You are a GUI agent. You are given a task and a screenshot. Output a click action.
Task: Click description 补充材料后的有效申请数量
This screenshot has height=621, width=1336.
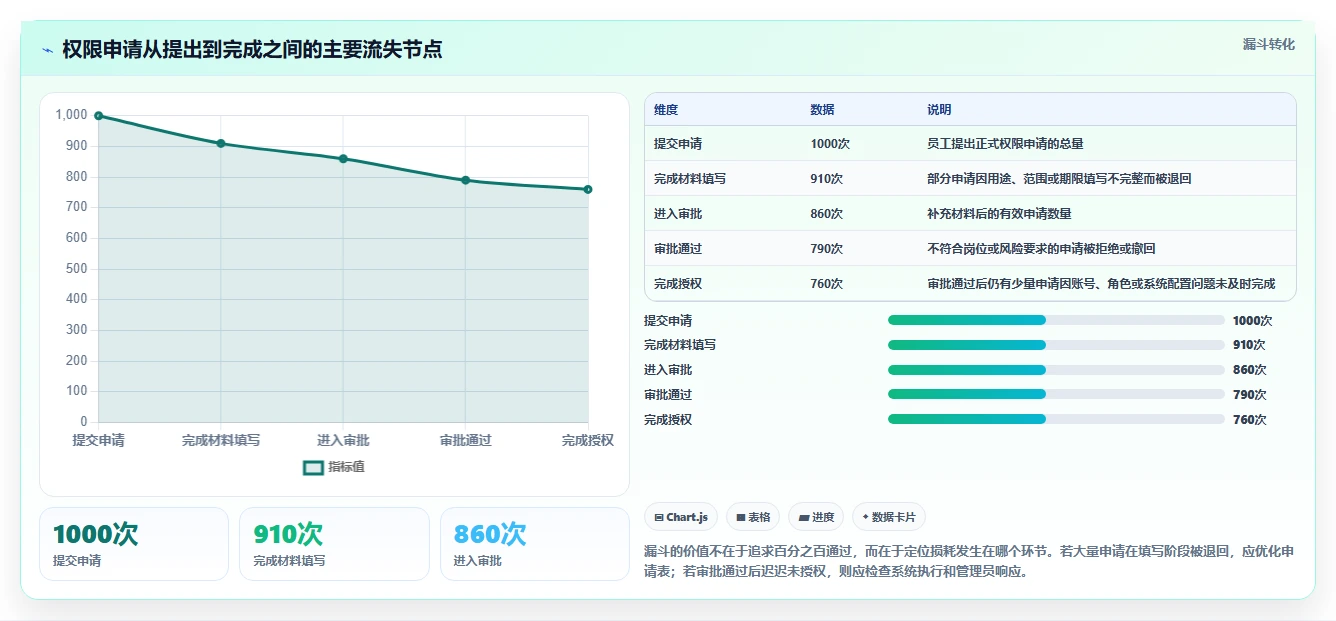click(x=999, y=214)
